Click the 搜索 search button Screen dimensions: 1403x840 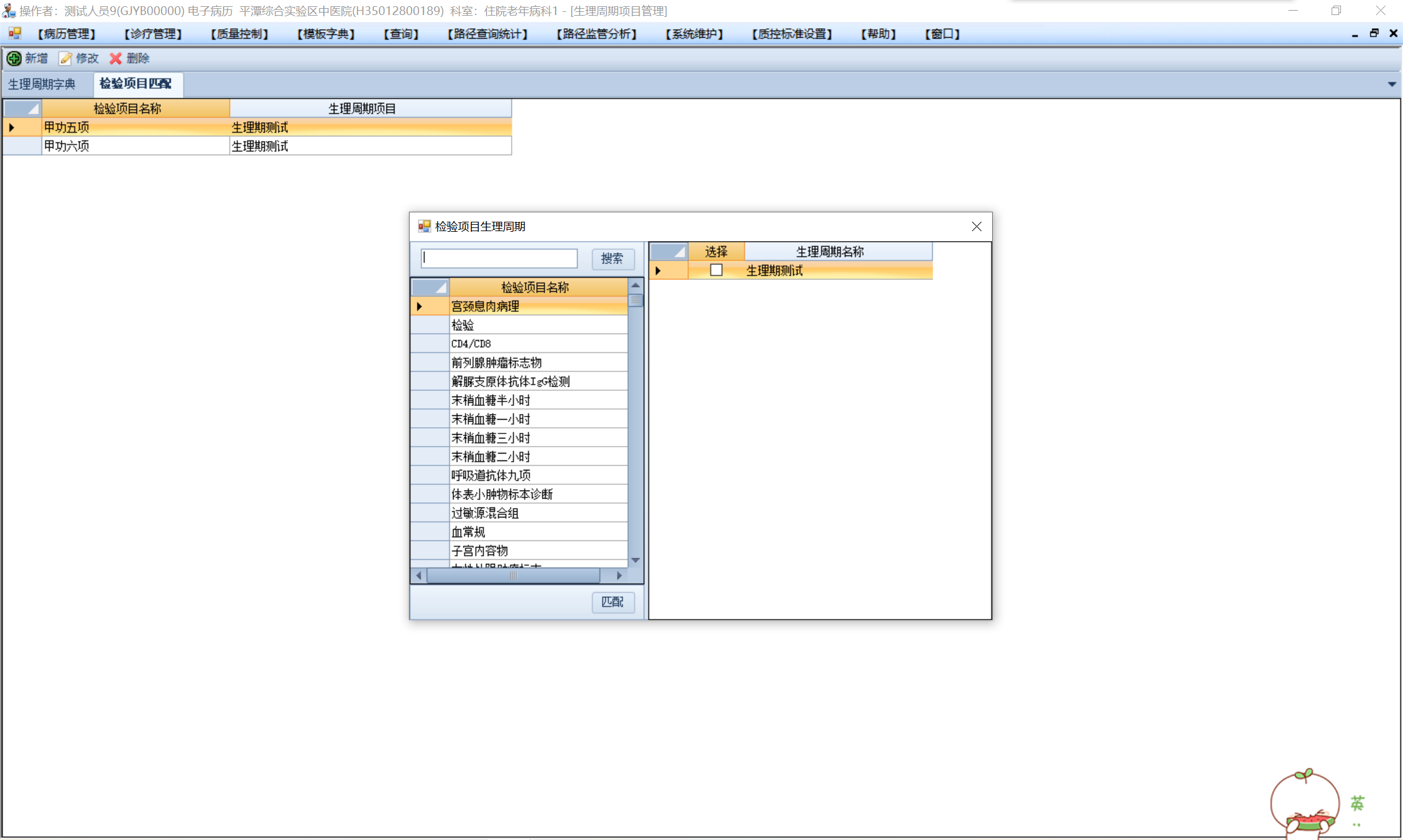tap(612, 259)
